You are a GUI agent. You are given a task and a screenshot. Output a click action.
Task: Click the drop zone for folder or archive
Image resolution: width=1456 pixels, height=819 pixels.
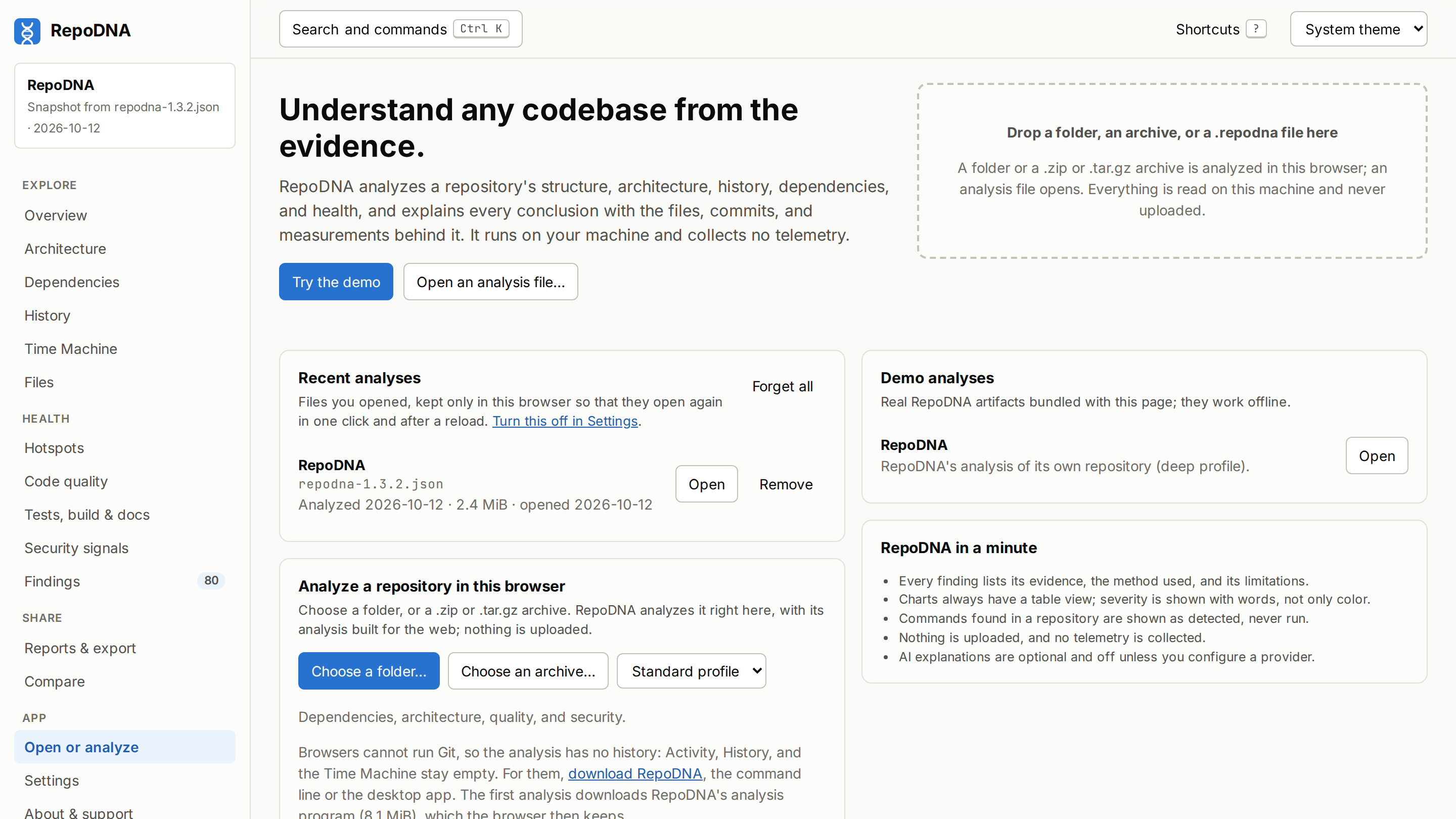click(1172, 171)
